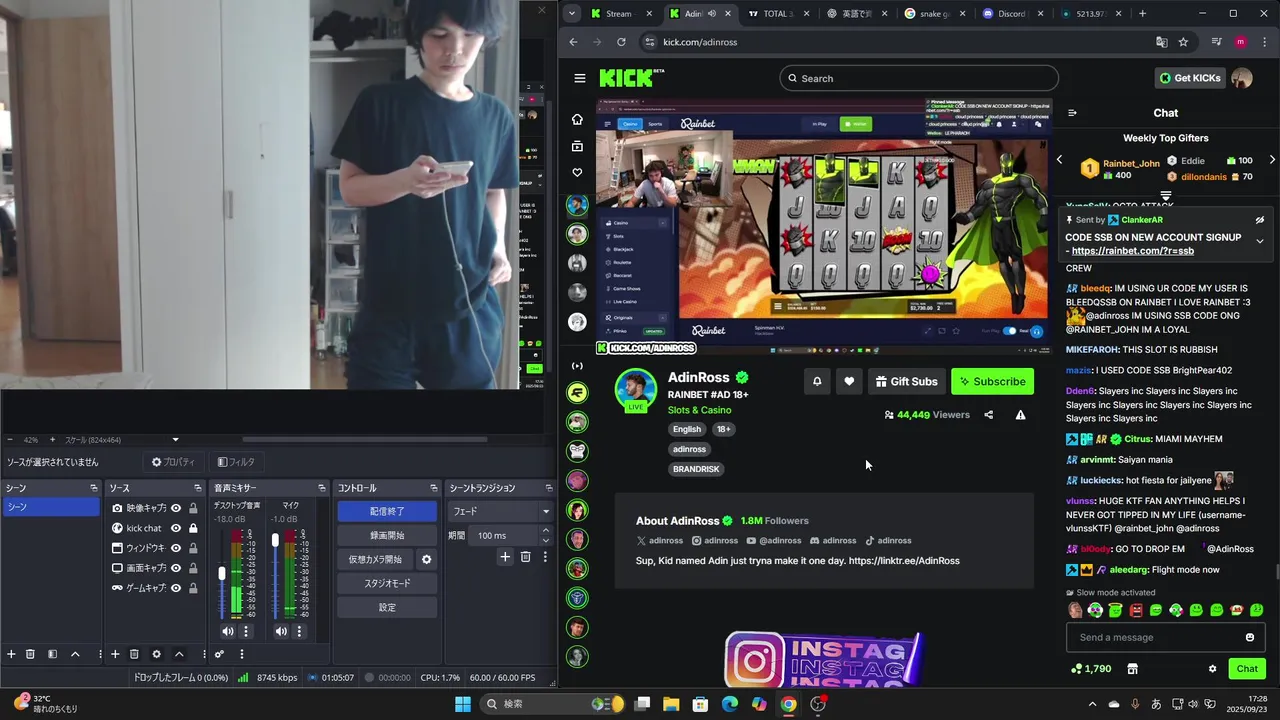Viewport: 1280px width, 720px height.
Task: Toggle eye for ゲームキャプチャ source
Action: (176, 588)
